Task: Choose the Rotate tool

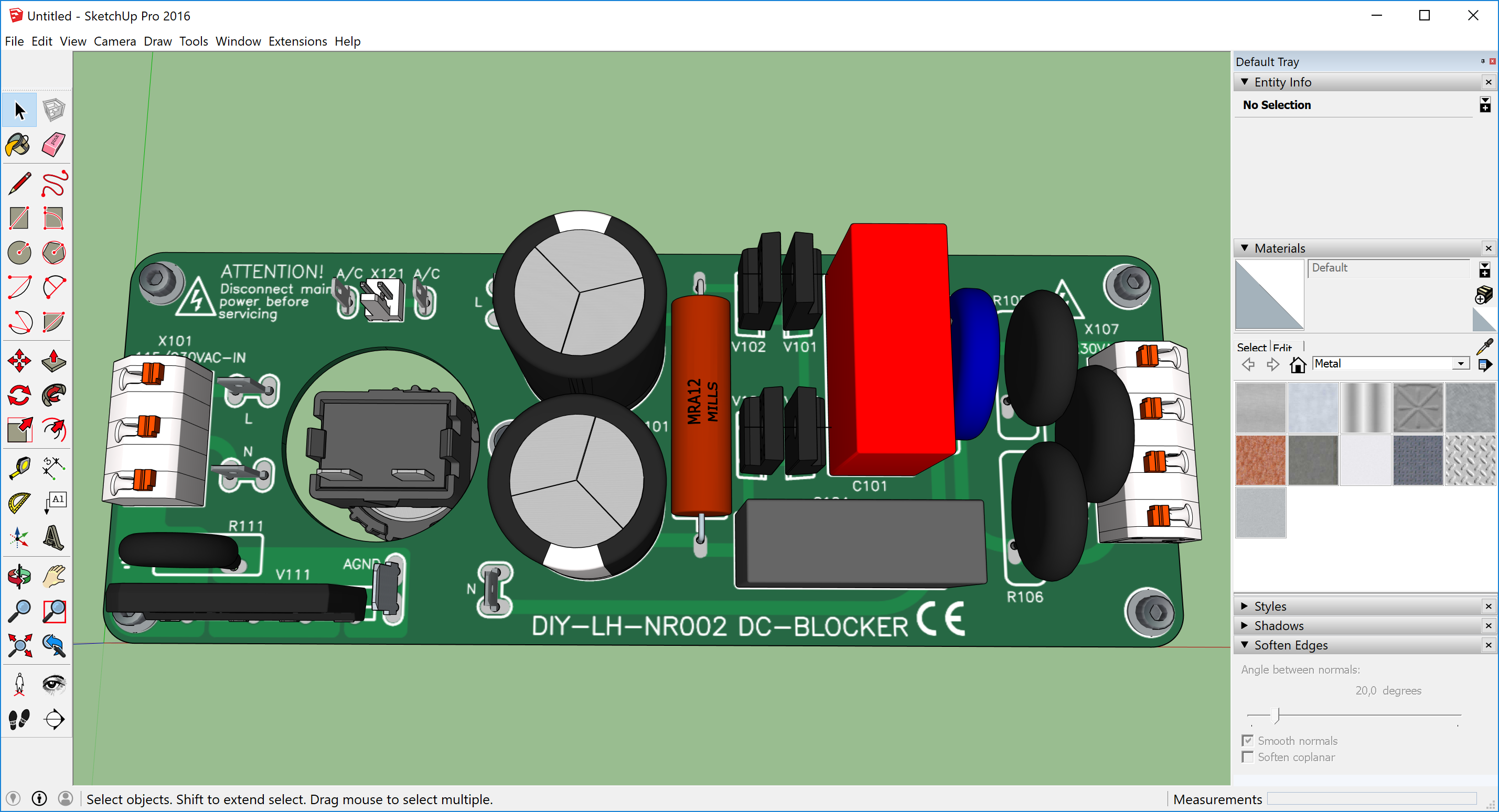Action: click(x=19, y=396)
